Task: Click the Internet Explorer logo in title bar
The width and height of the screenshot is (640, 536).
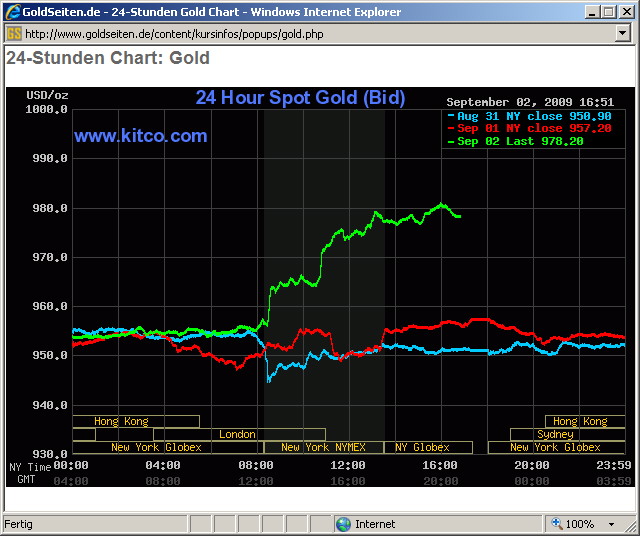Action: click(13, 12)
